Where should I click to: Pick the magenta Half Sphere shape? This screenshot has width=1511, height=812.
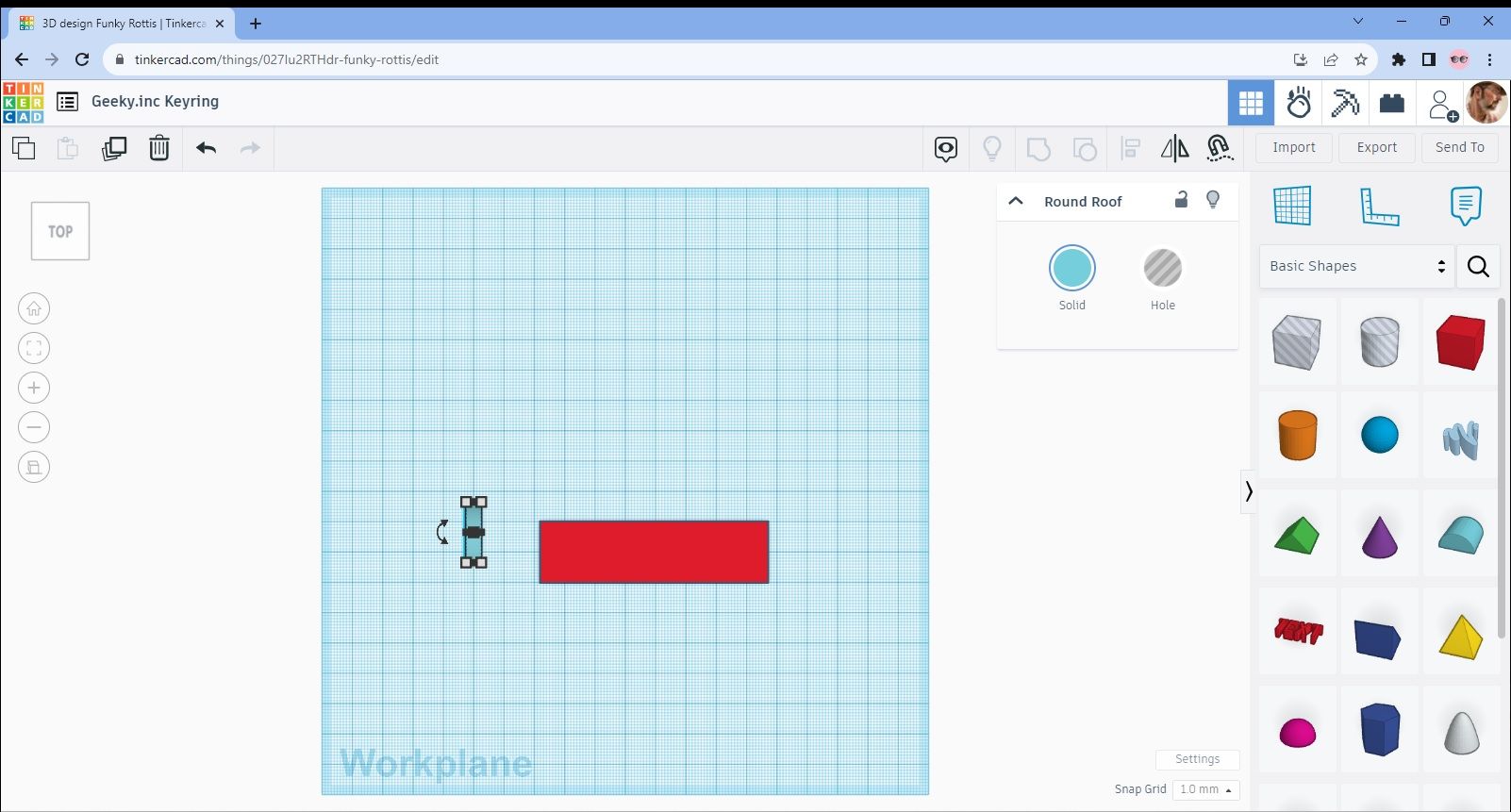pyautogui.click(x=1297, y=732)
